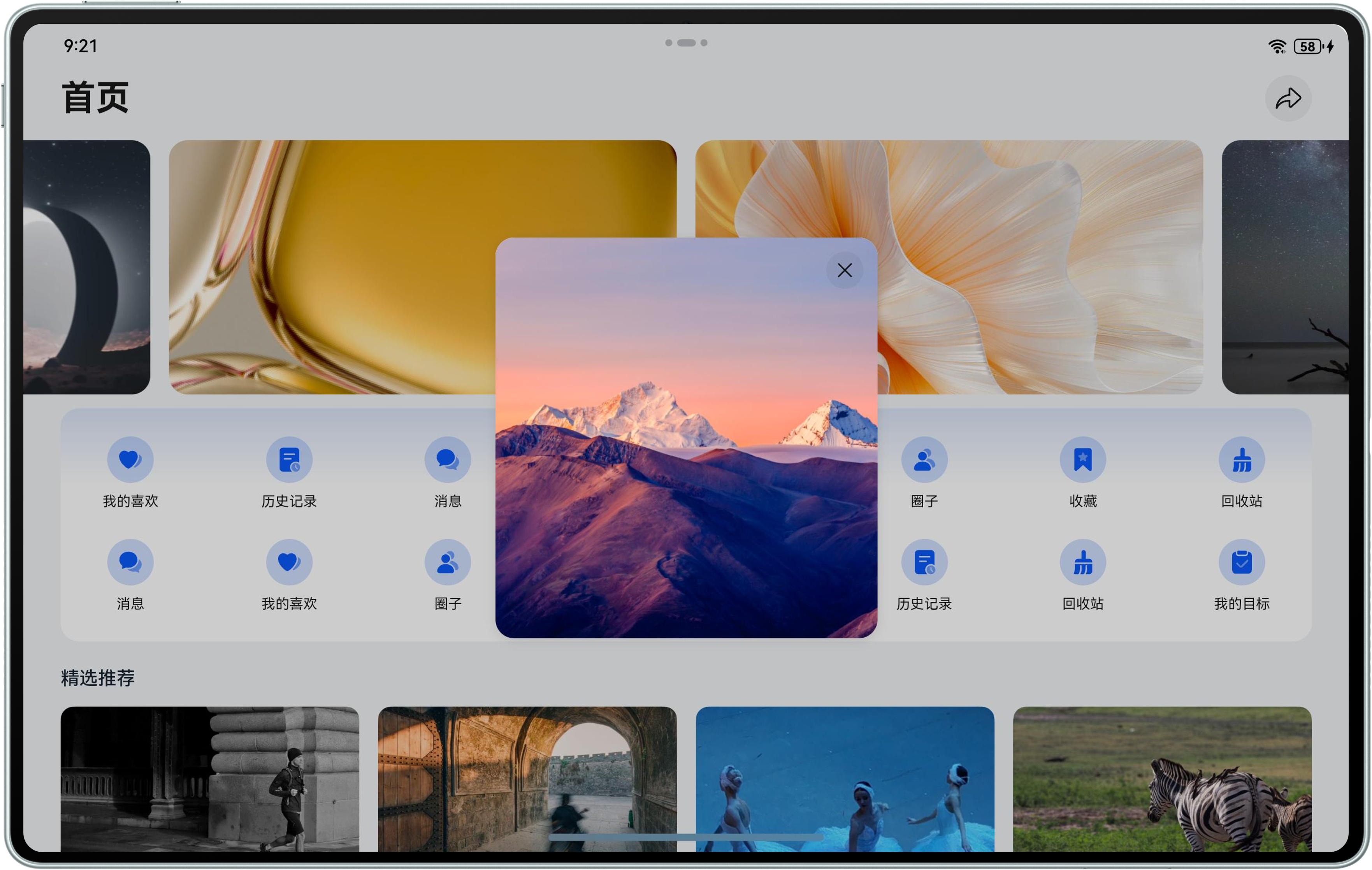Open 历史记录 icon in top row
This screenshot has width=1372, height=870.
[289, 459]
